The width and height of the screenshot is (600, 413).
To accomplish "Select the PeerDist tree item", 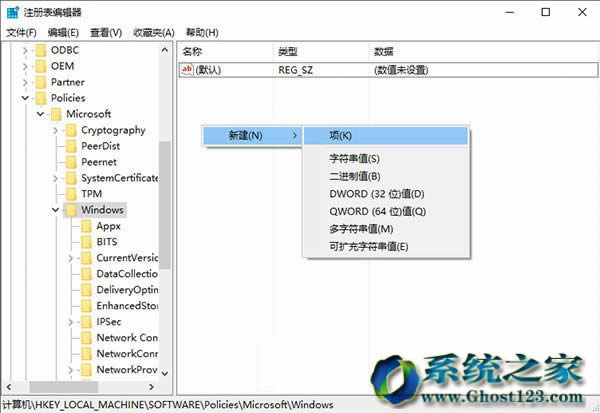I will (102, 146).
